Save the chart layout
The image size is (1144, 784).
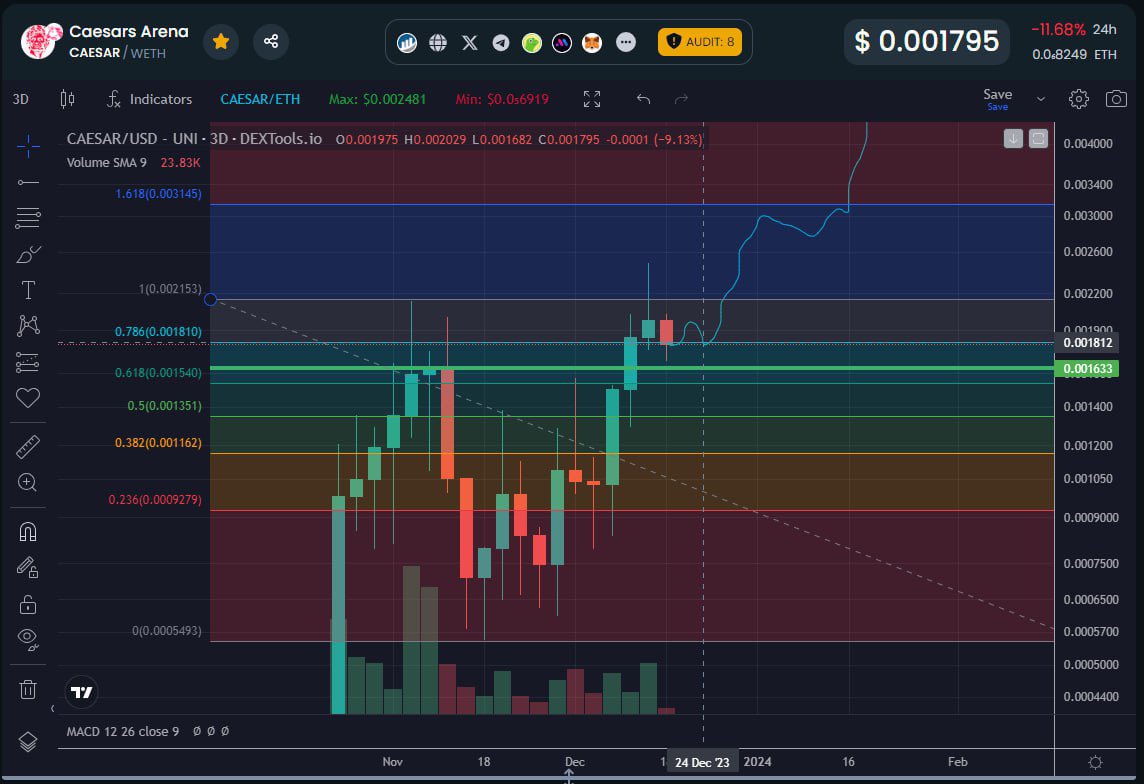click(997, 98)
